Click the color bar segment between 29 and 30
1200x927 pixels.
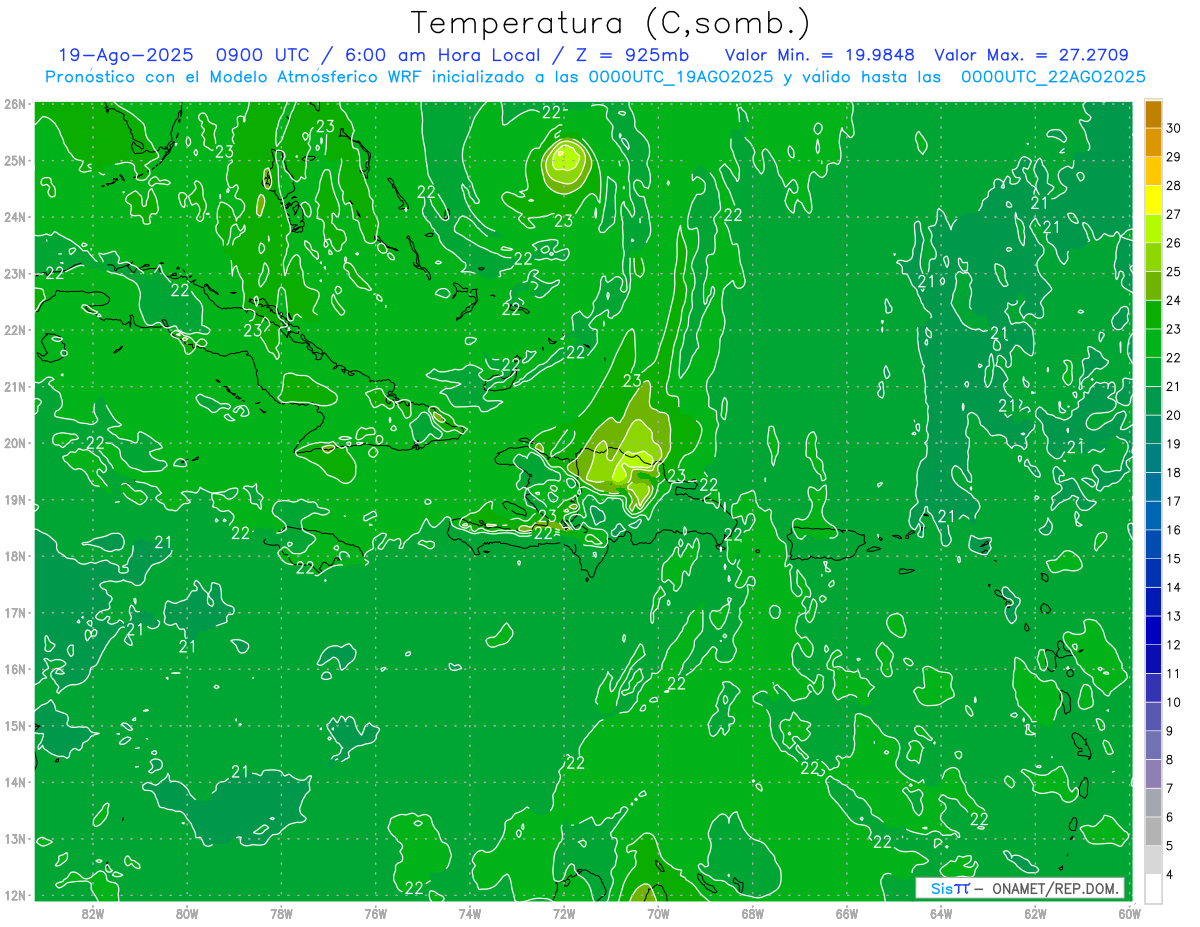pos(1153,142)
